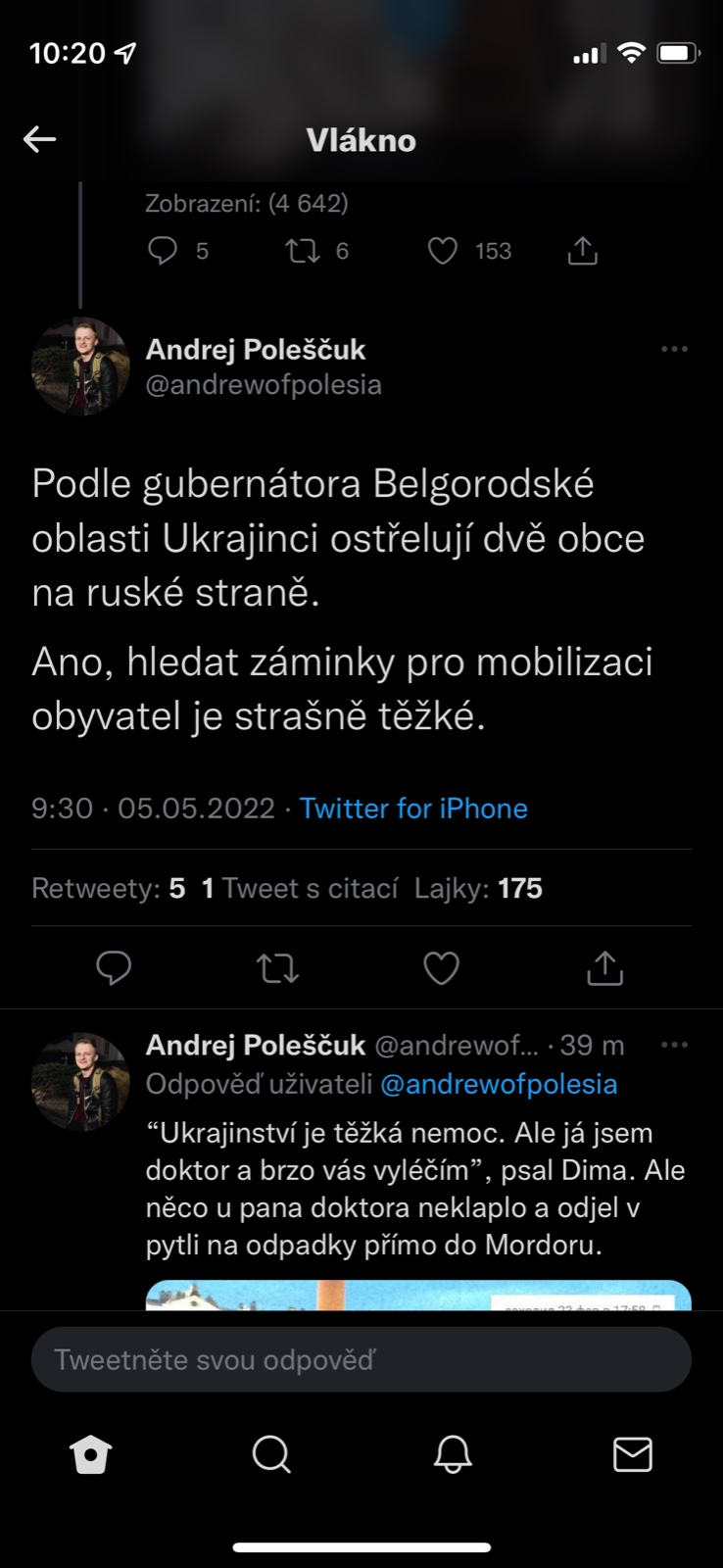Reply to the parent tweet with 5 replies
The image size is (723, 1568).
(163, 252)
